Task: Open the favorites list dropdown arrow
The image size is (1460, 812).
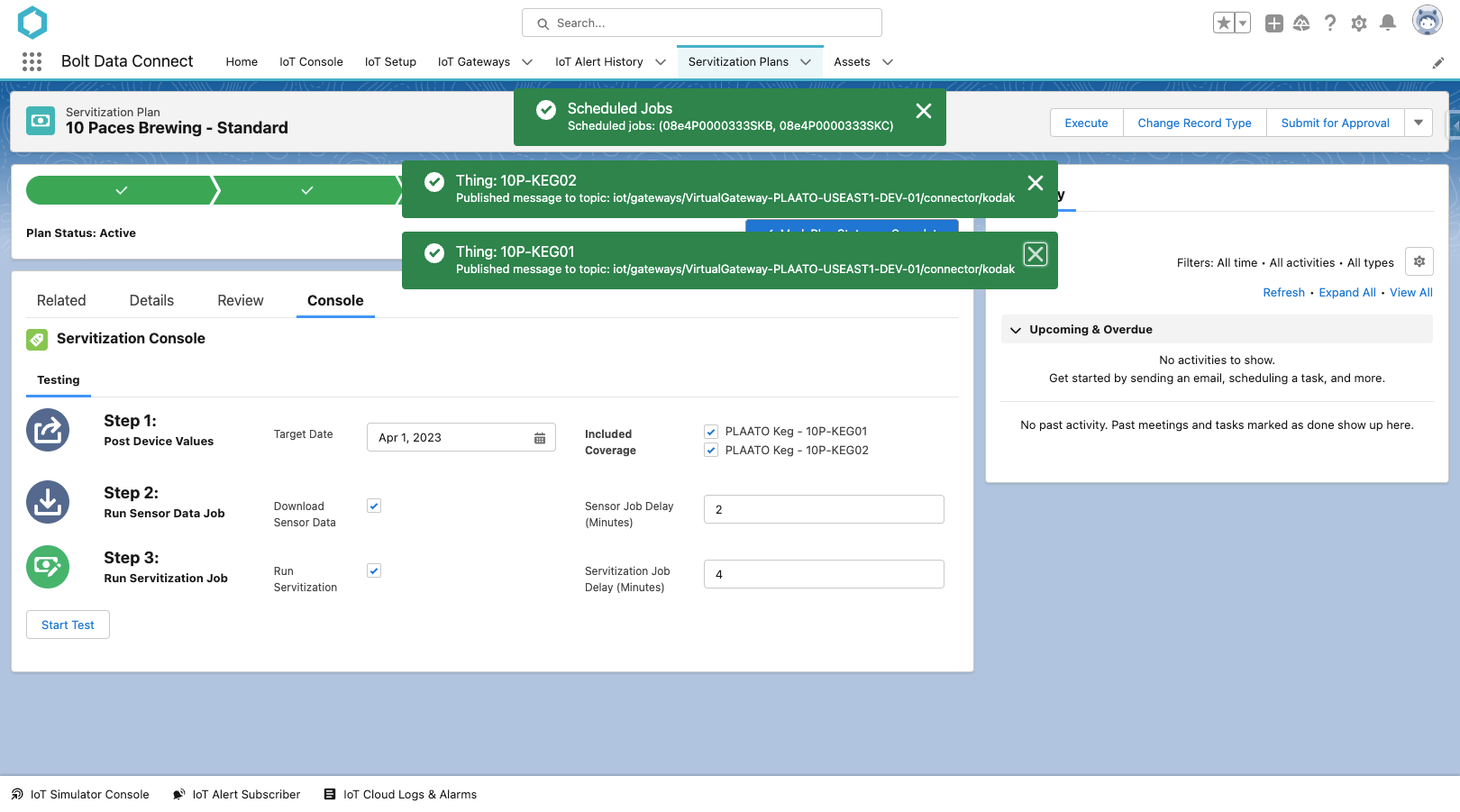Action: tap(1243, 23)
